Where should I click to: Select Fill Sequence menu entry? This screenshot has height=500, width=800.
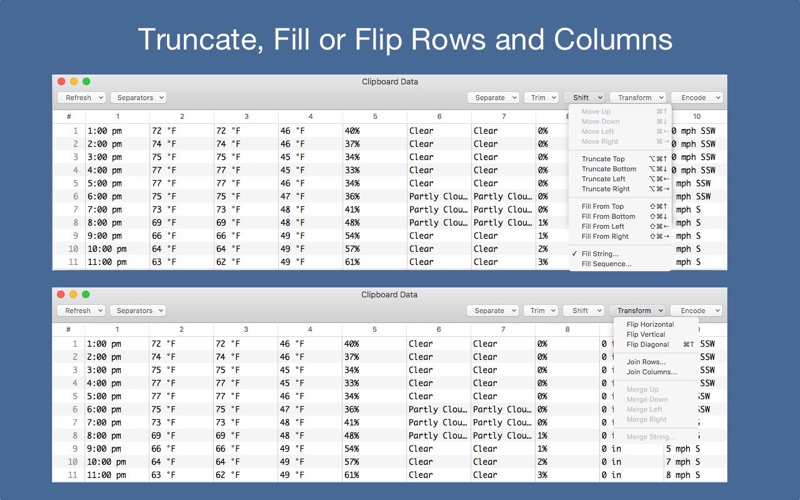click(606, 264)
